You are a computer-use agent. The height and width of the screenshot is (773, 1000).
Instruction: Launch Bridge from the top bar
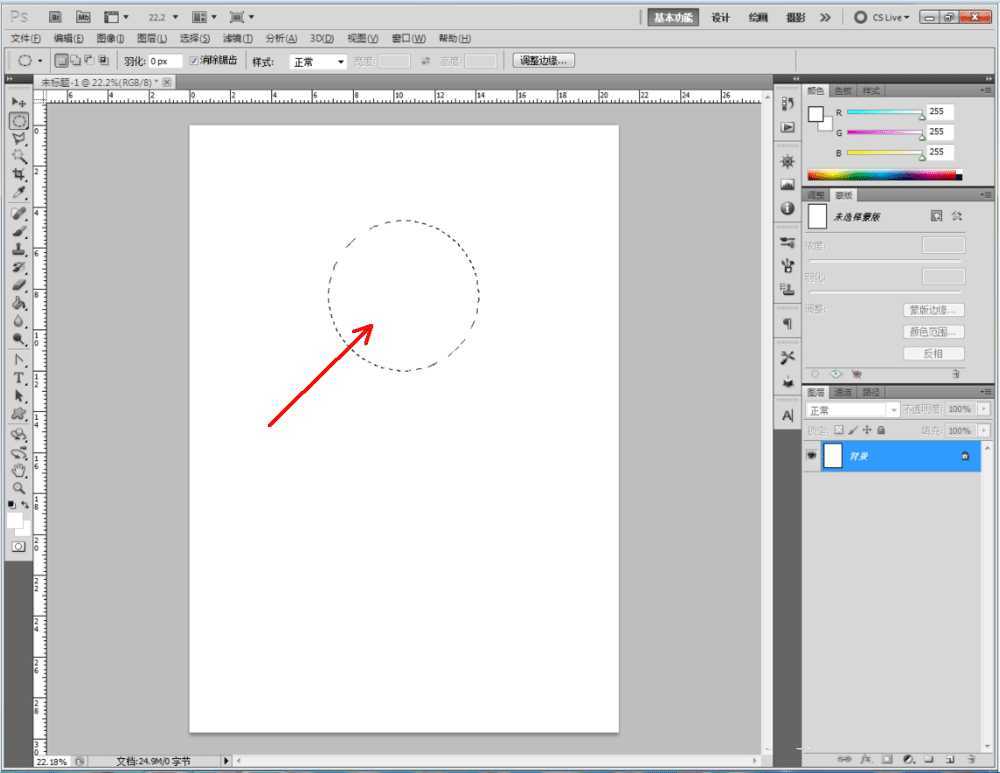click(x=56, y=17)
